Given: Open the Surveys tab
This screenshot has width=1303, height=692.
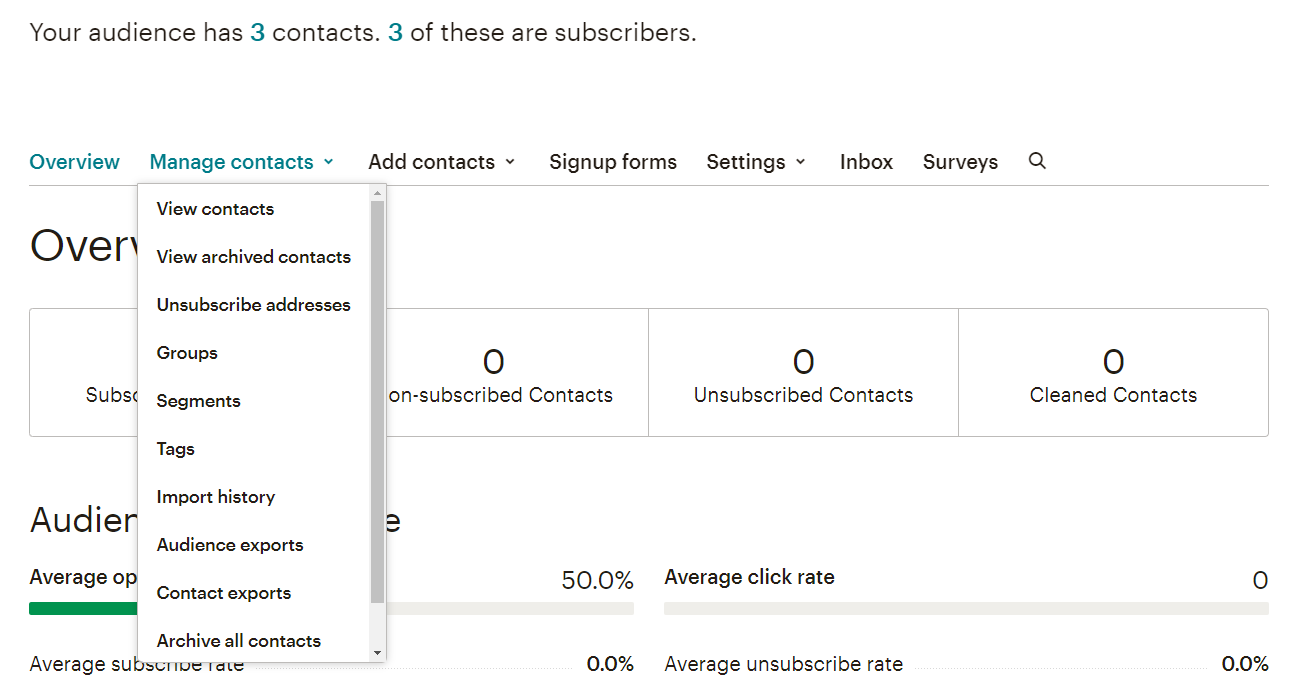Looking at the screenshot, I should (x=960, y=162).
